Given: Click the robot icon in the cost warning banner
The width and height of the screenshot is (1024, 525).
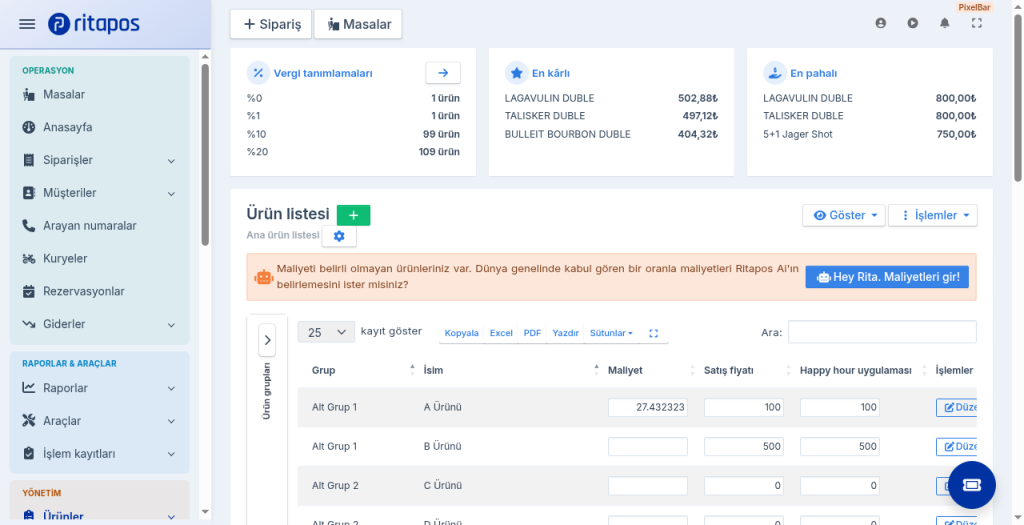Looking at the screenshot, I should coord(263,278).
